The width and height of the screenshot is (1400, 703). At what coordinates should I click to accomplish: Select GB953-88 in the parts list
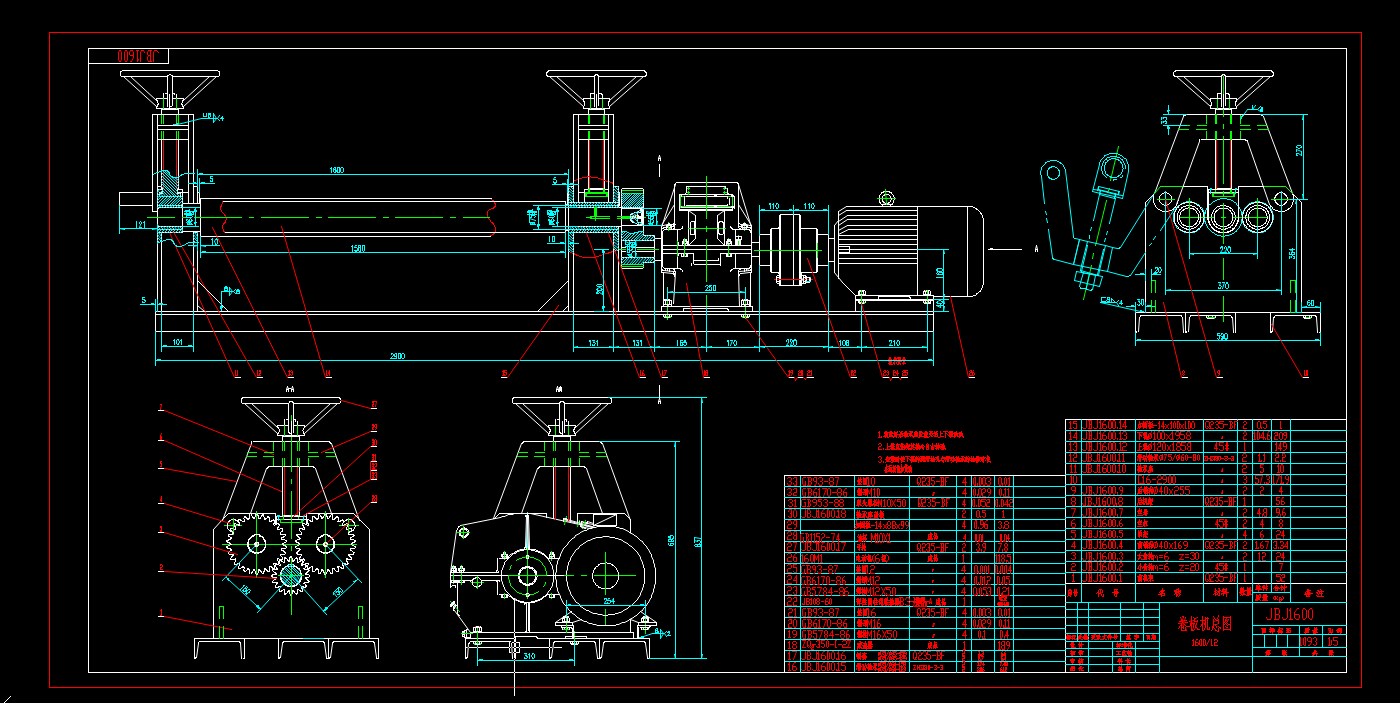pos(825,503)
